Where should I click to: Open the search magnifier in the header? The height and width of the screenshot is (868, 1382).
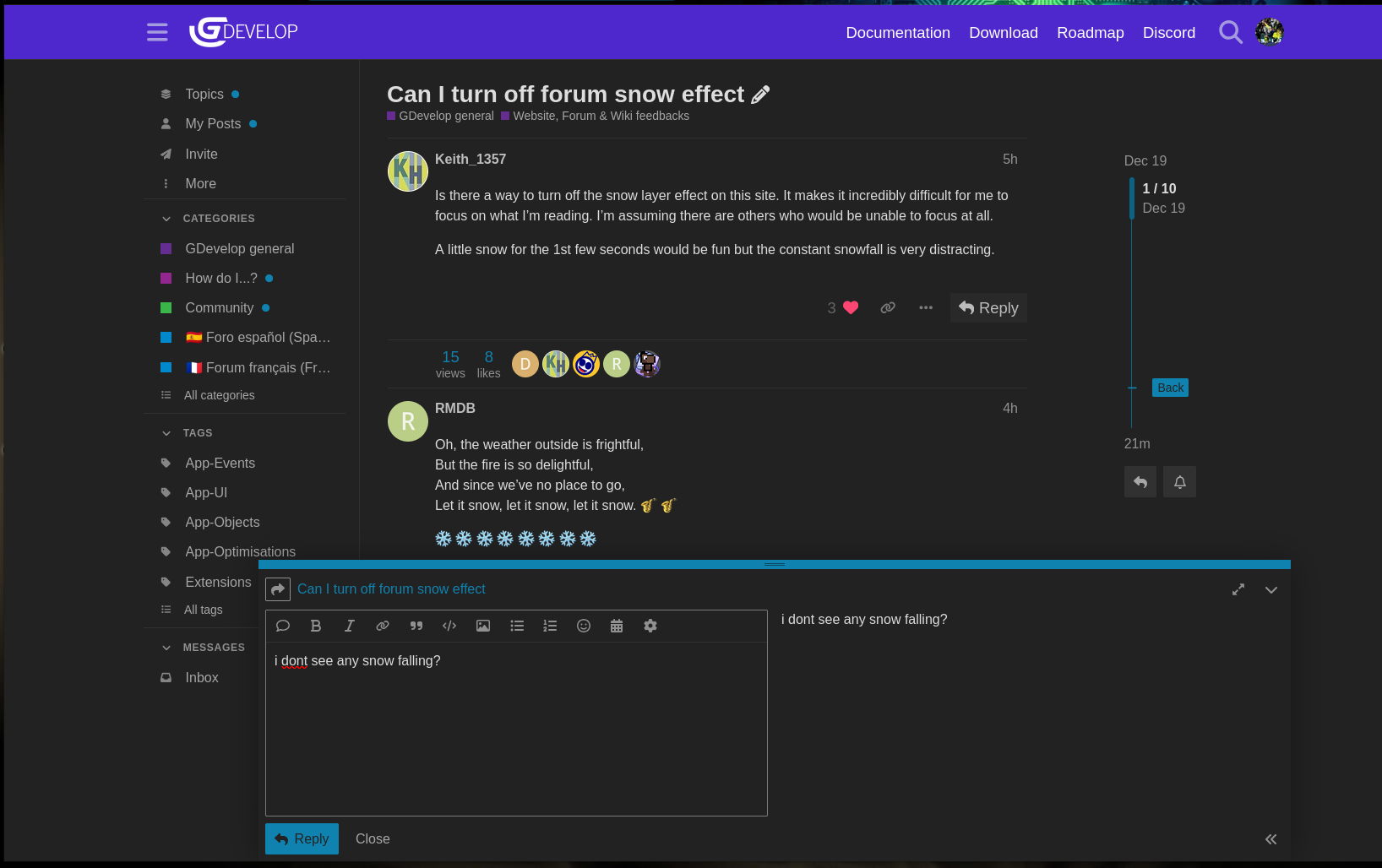(1230, 33)
